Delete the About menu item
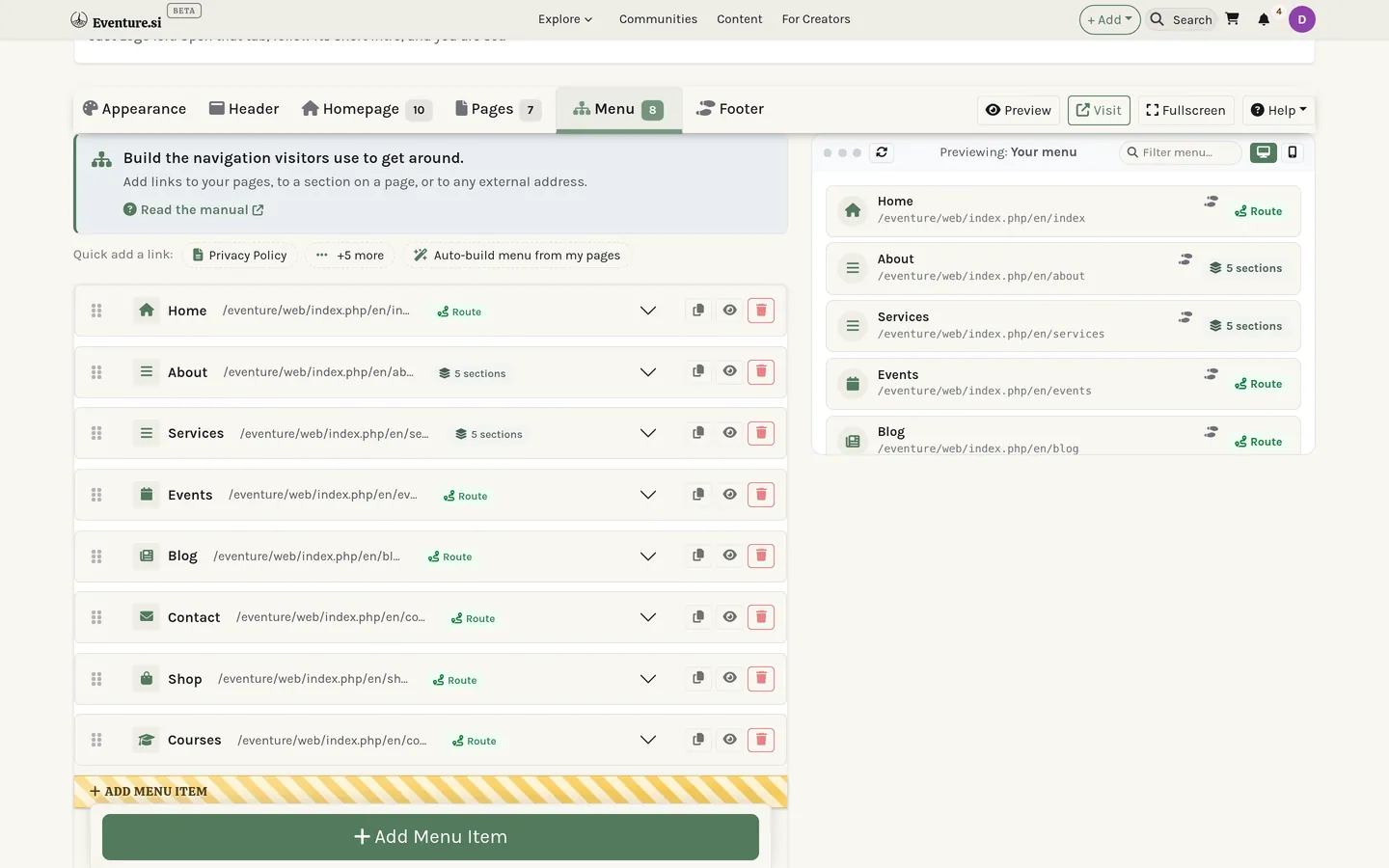 (761, 371)
